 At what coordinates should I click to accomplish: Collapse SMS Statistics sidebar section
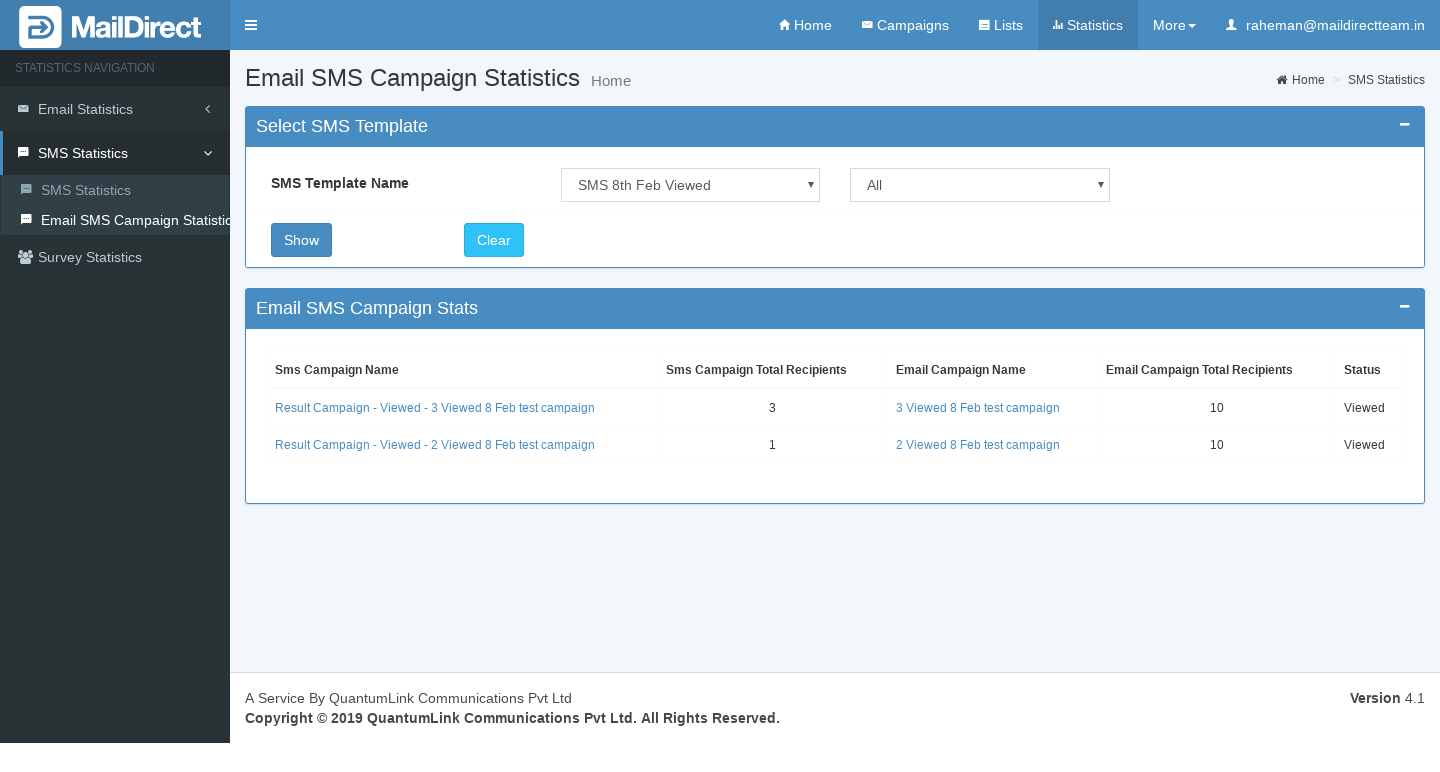[115, 153]
